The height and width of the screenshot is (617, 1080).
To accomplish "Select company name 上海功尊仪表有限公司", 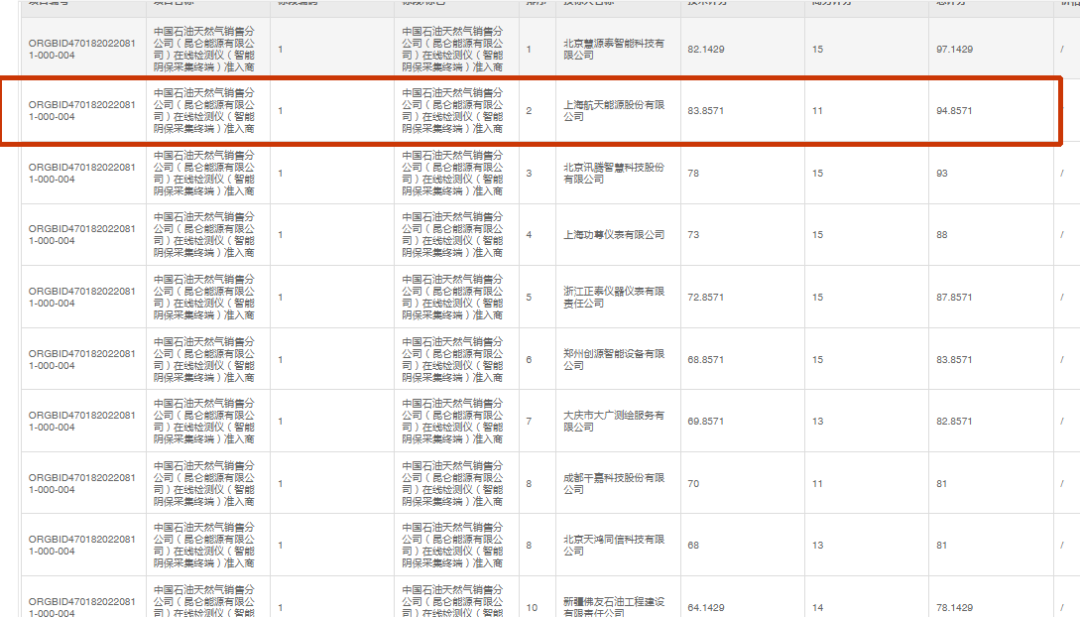I will (x=614, y=235).
